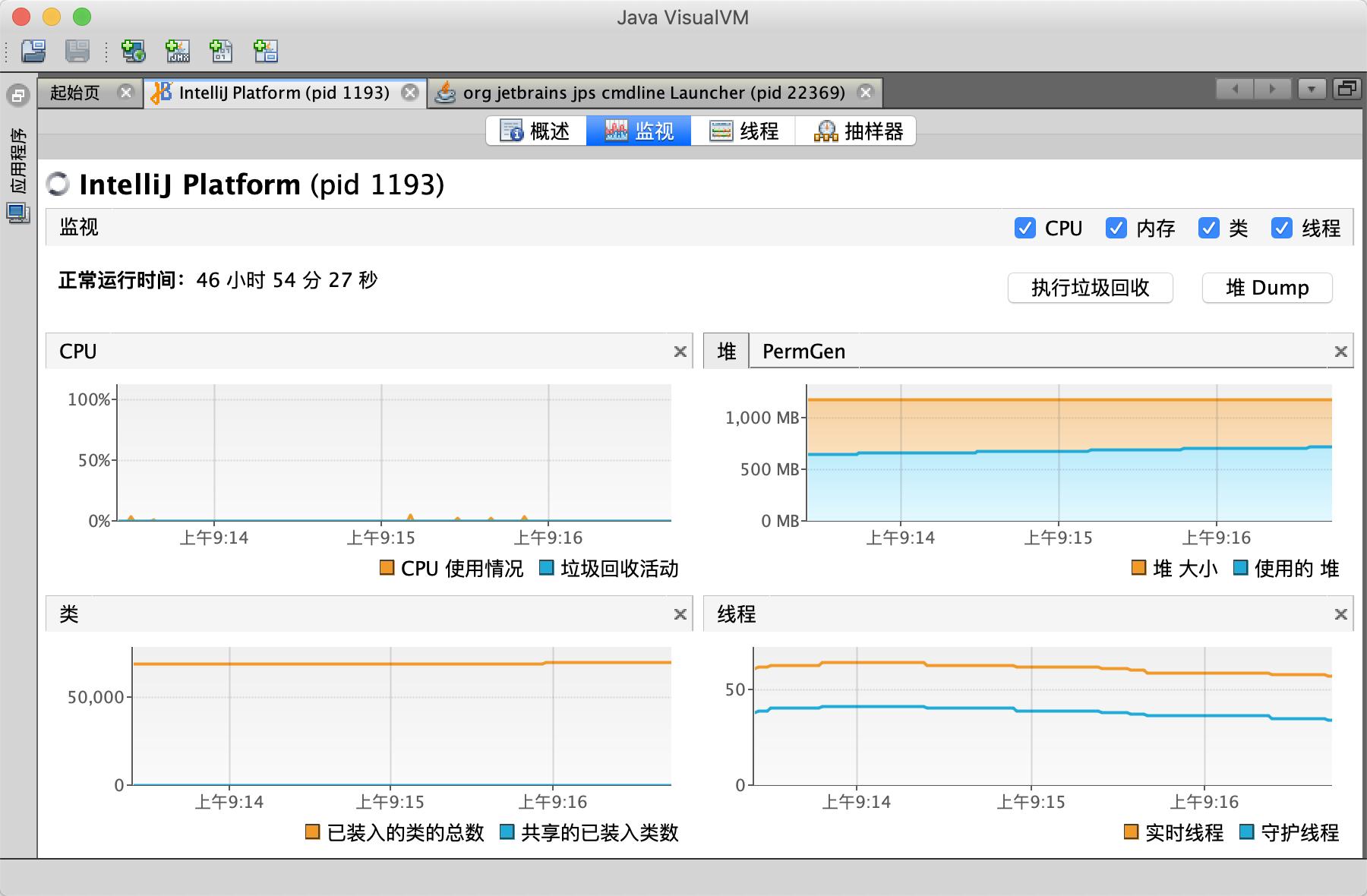
Task: Uncheck the CPU checkbox
Action: (x=1024, y=228)
